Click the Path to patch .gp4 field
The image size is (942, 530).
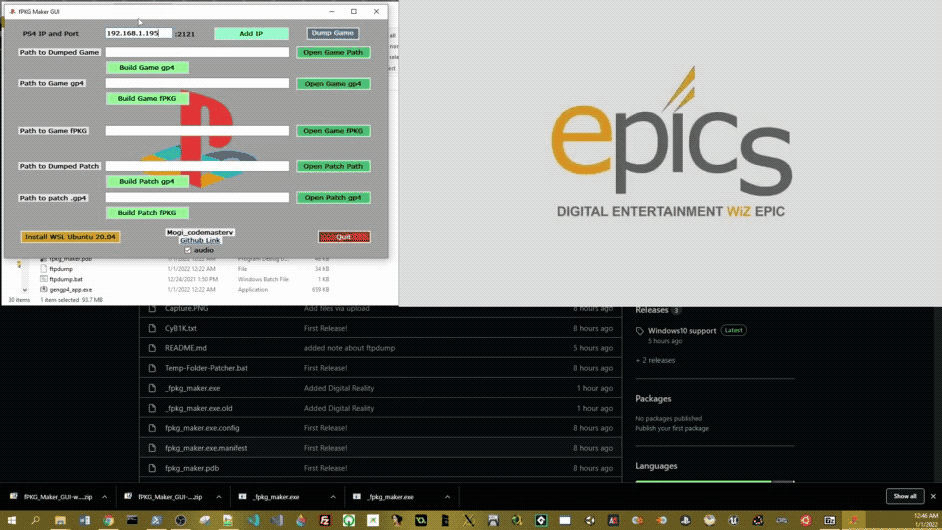[197, 197]
